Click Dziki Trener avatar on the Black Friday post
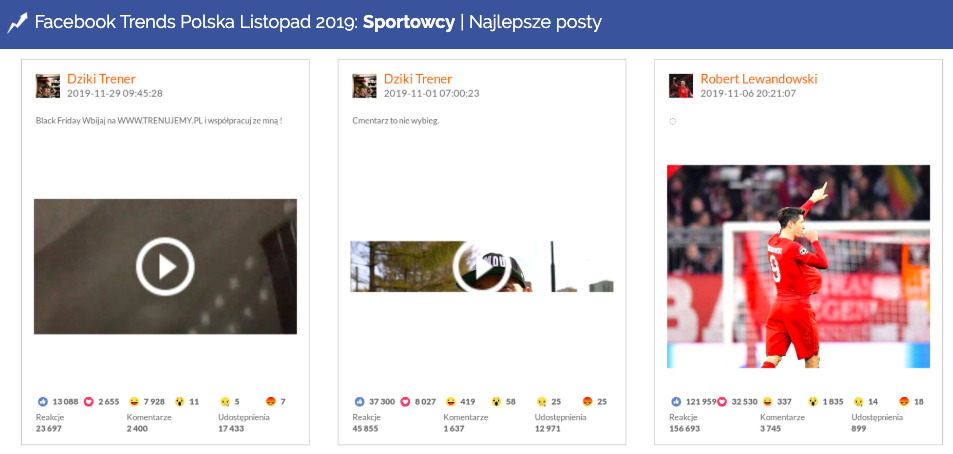The image size is (953, 454). [x=47, y=86]
